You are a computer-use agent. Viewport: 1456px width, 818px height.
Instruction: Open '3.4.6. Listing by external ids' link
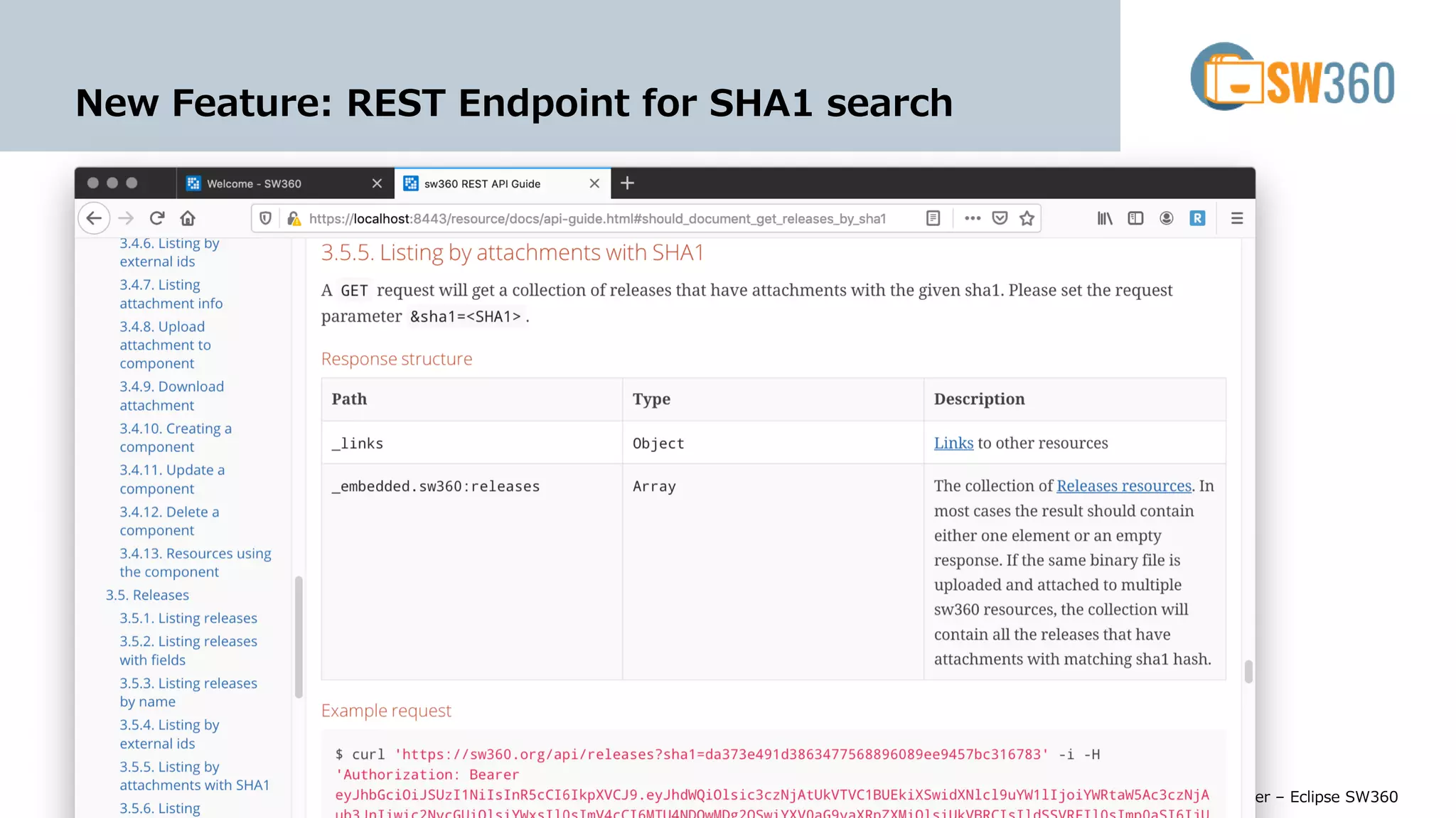(169, 252)
